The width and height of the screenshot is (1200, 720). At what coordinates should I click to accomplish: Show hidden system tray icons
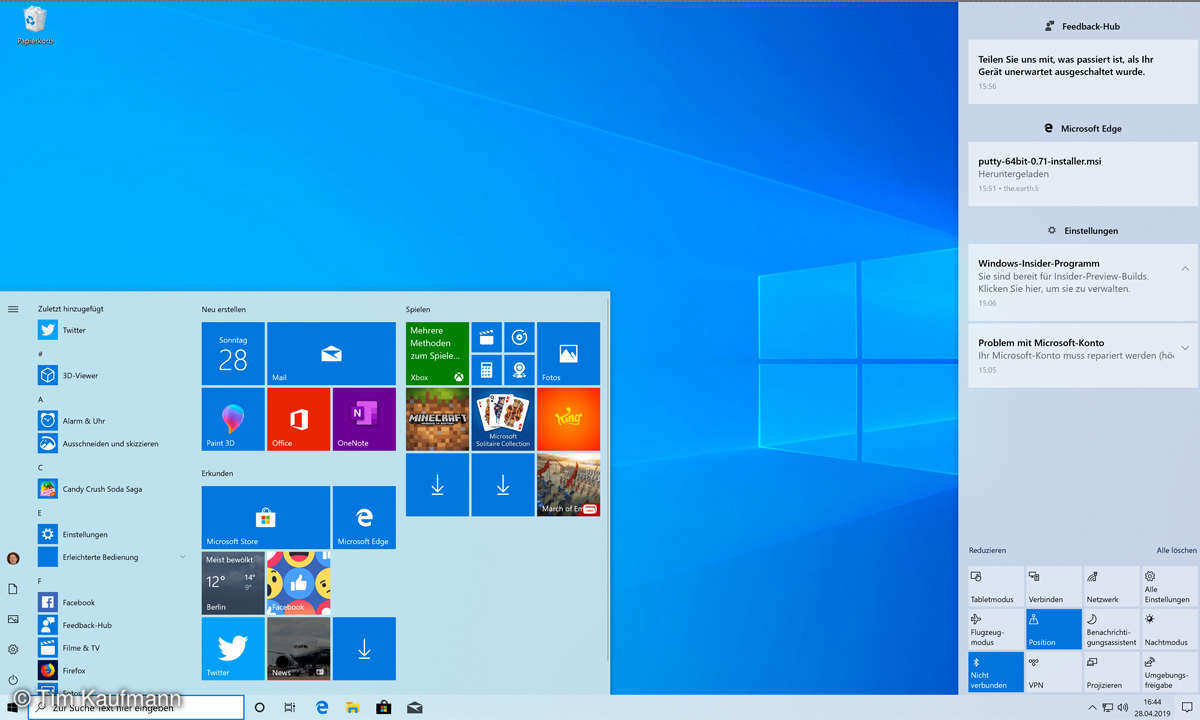click(1091, 707)
